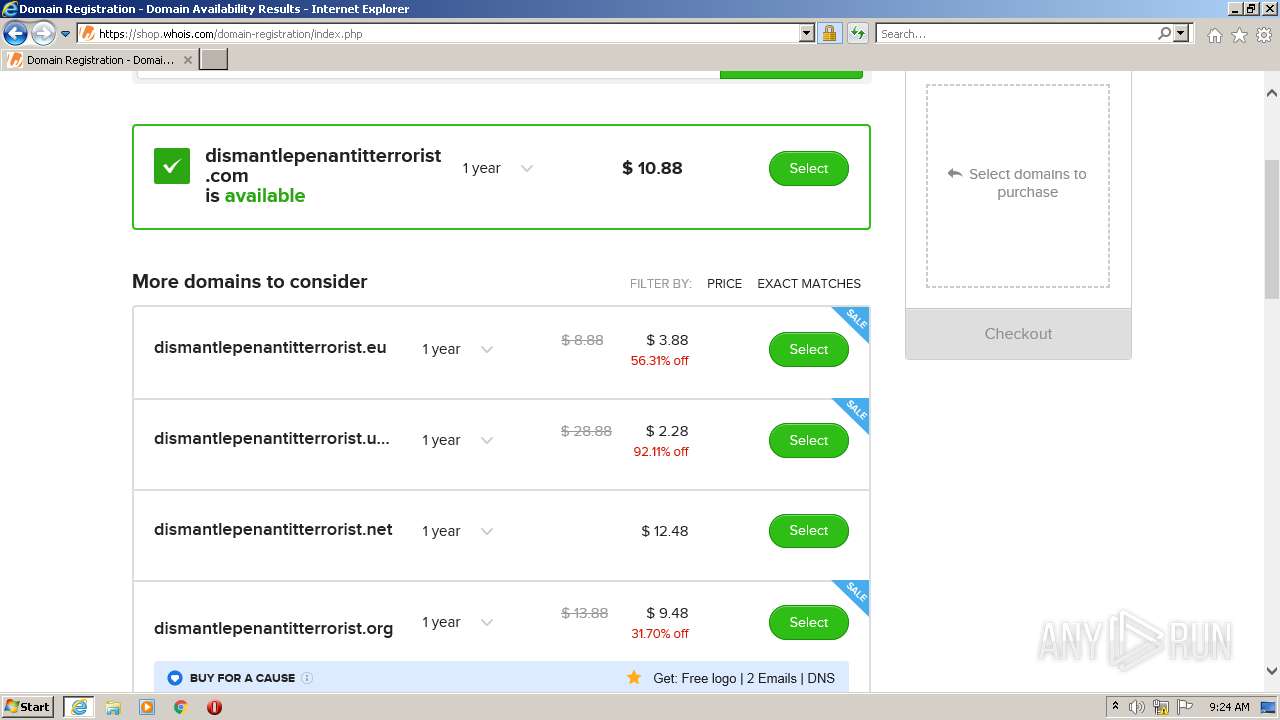Click the Internet Explorer title bar icon
The image size is (1280, 720).
pyautogui.click(x=10, y=9)
